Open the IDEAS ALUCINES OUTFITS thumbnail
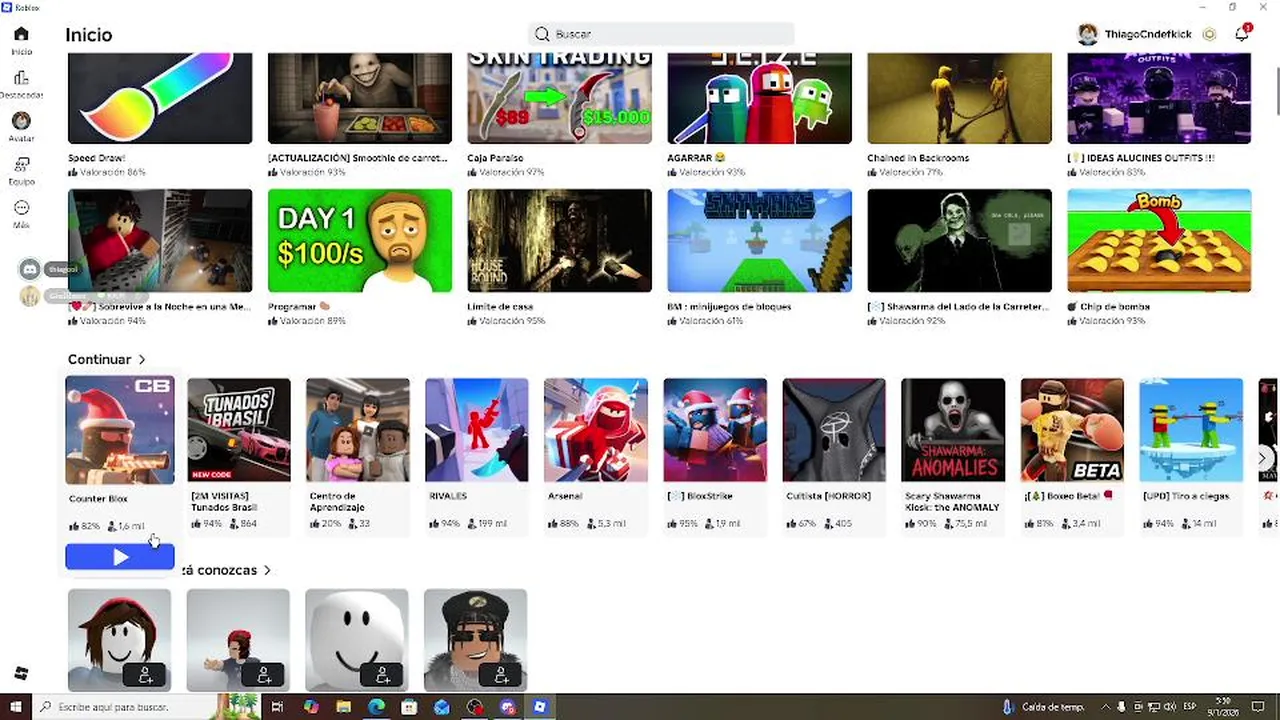This screenshot has width=1280, height=720. tap(1159, 98)
